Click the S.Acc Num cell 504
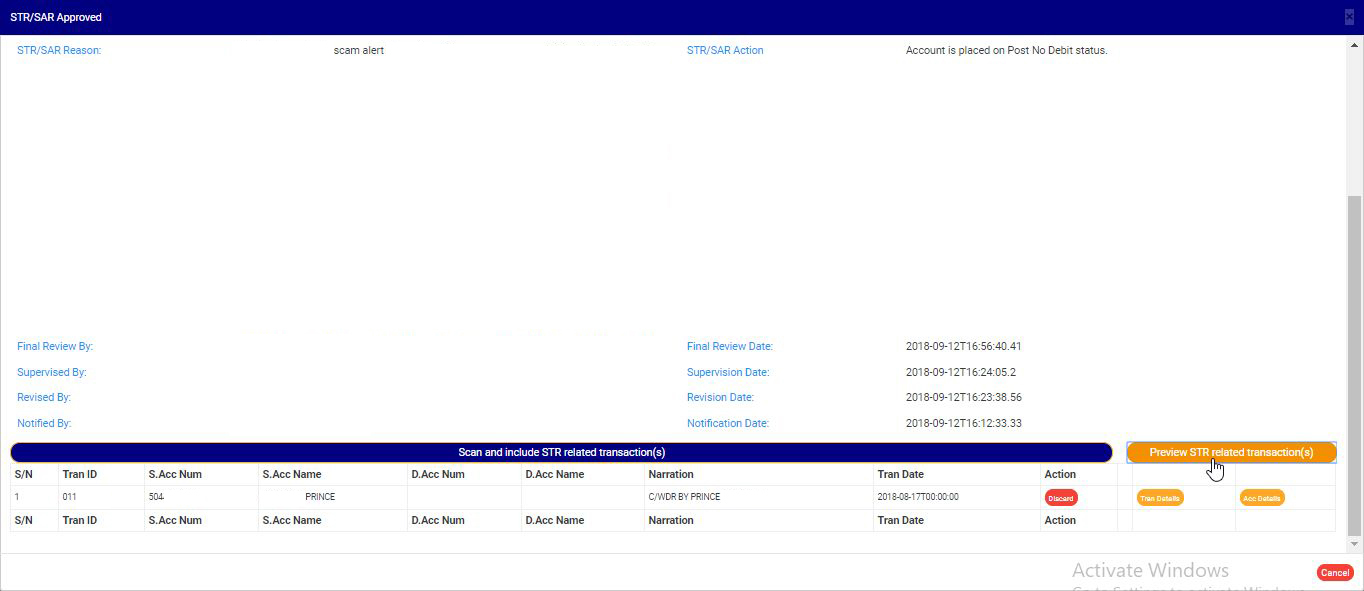 click(x=156, y=497)
